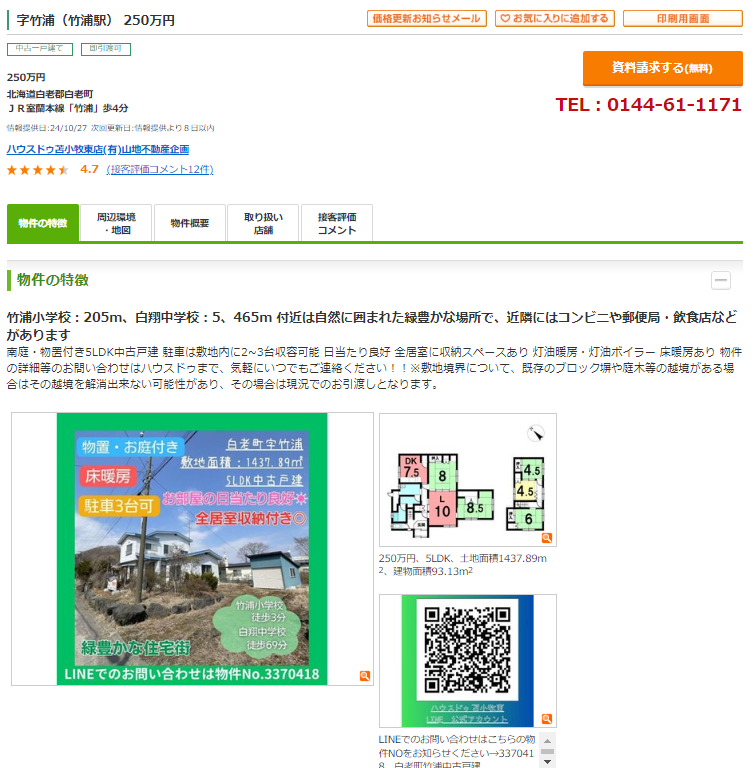Screen dimensions: 755x768
Task: Open the 取り扱い店舗 tab
Action: [263, 223]
